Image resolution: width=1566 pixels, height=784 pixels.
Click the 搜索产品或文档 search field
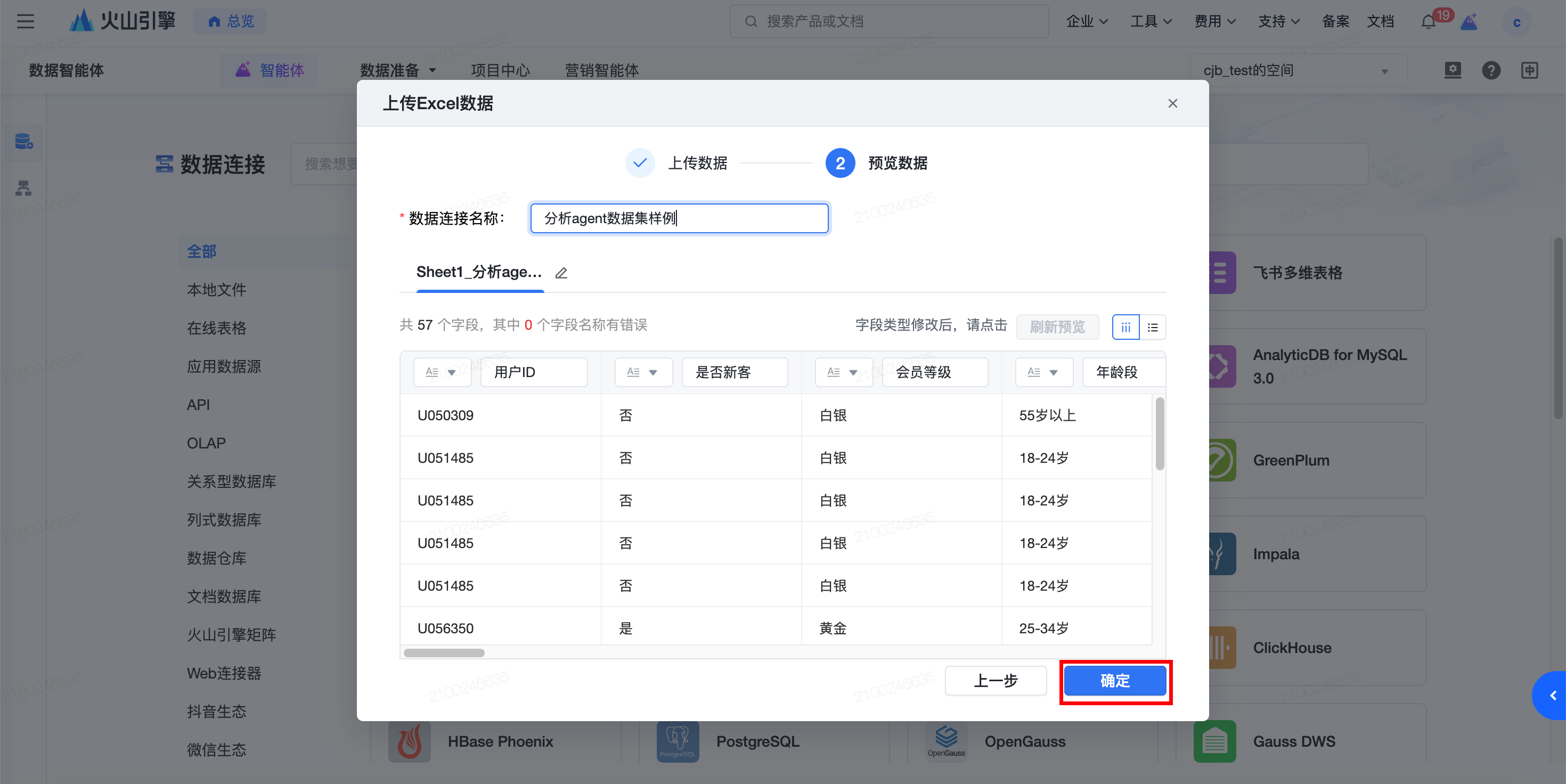889,22
